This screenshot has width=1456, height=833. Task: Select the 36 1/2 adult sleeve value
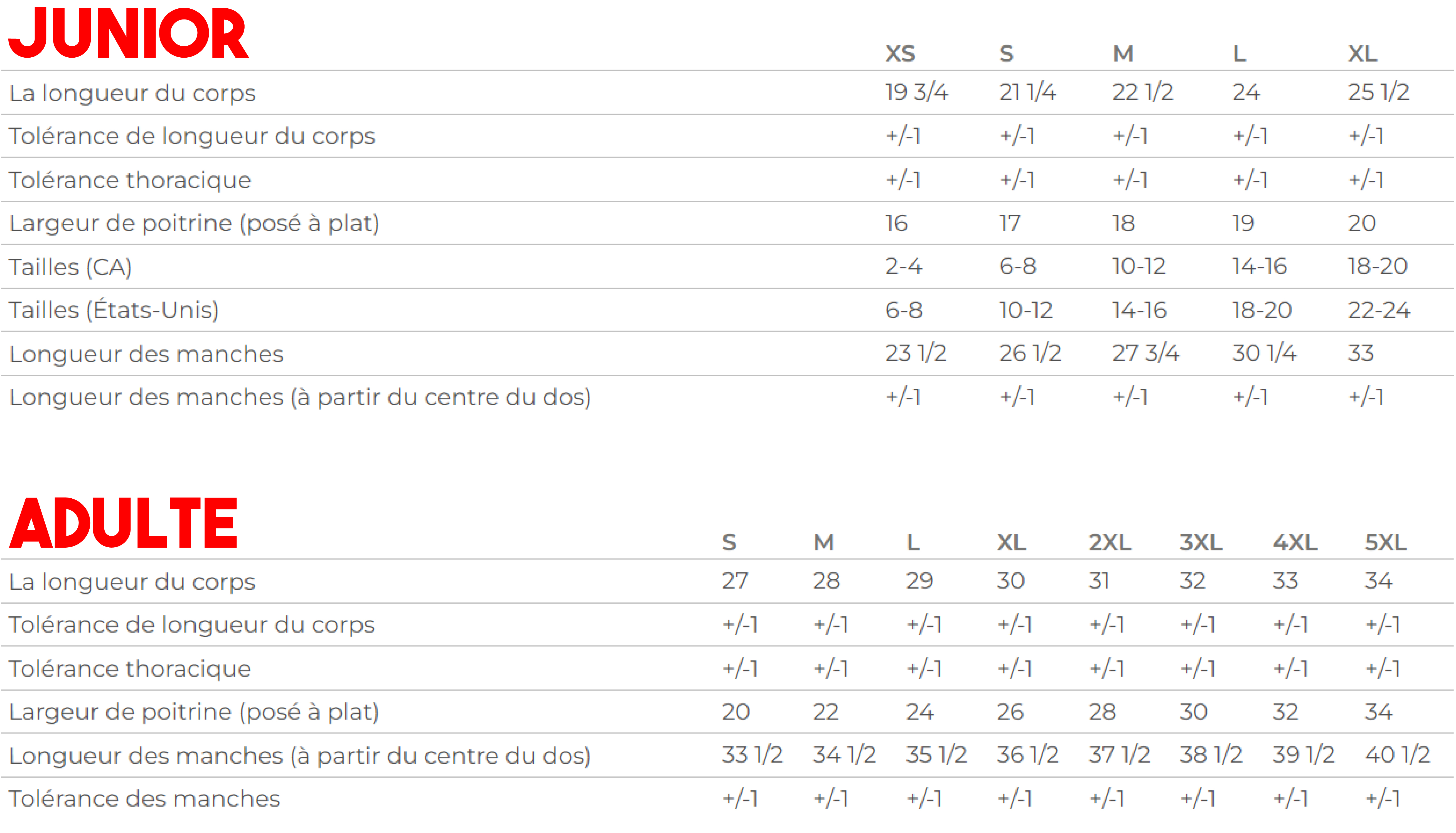click(x=1027, y=755)
